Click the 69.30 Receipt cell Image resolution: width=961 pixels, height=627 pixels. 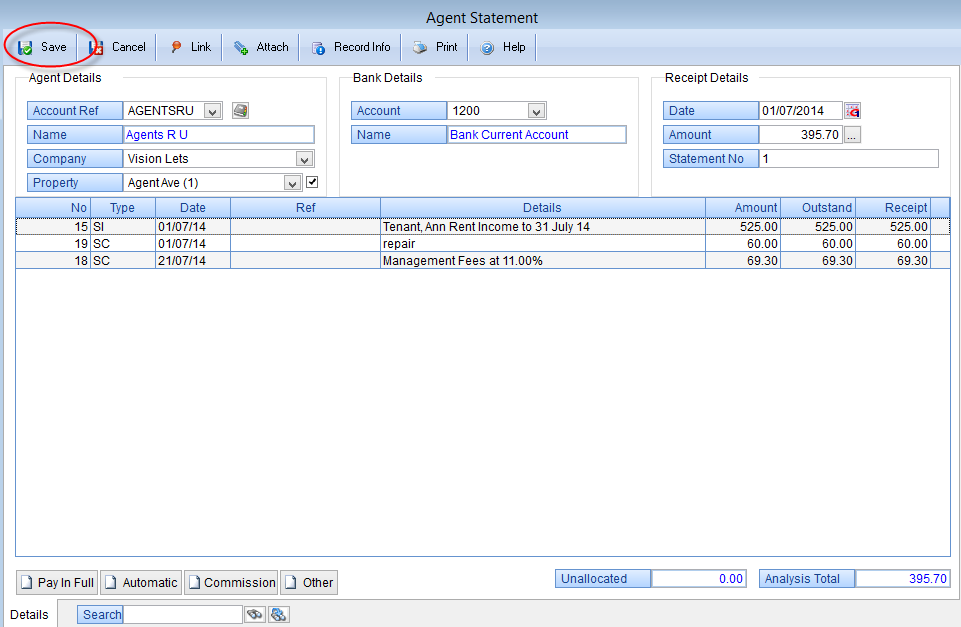coord(893,261)
